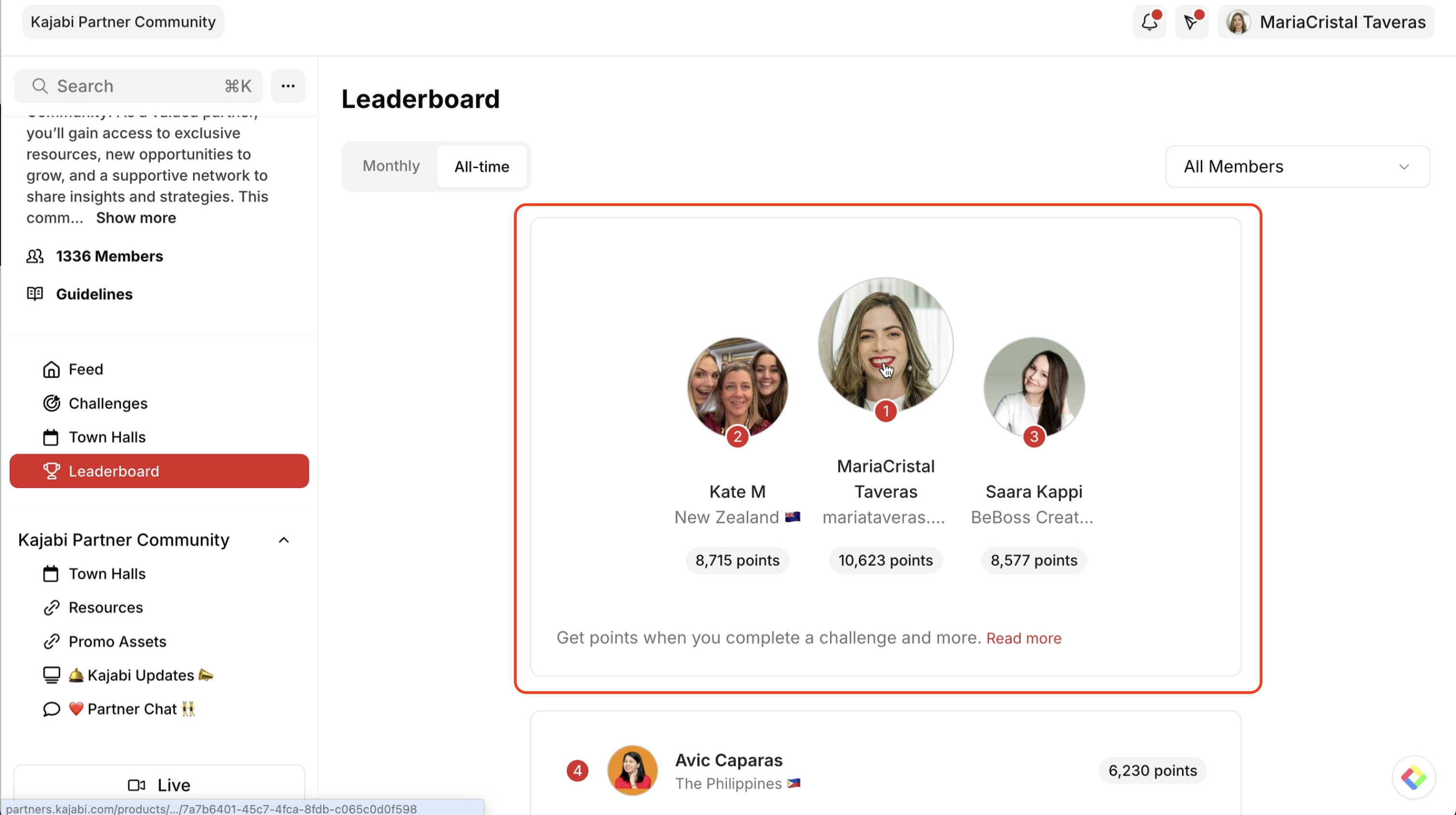Viewport: 1456px width, 815px height.
Task: Switch to the Monthly leaderboard tab
Action: 390,166
